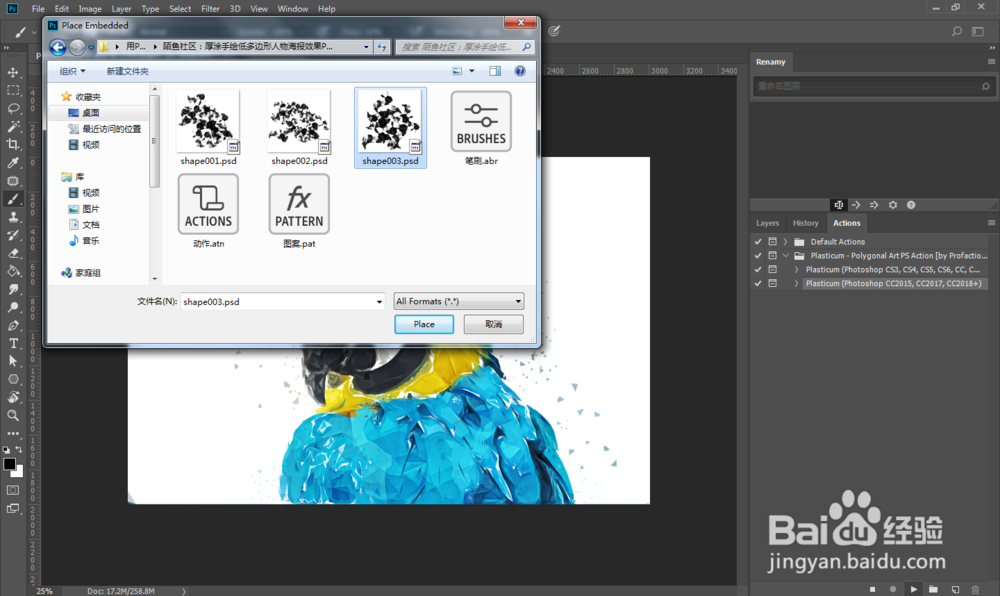This screenshot has height=596, width=1000.
Task: Toggle dialog control for Plasticum CC2015 action
Action: tap(772, 284)
